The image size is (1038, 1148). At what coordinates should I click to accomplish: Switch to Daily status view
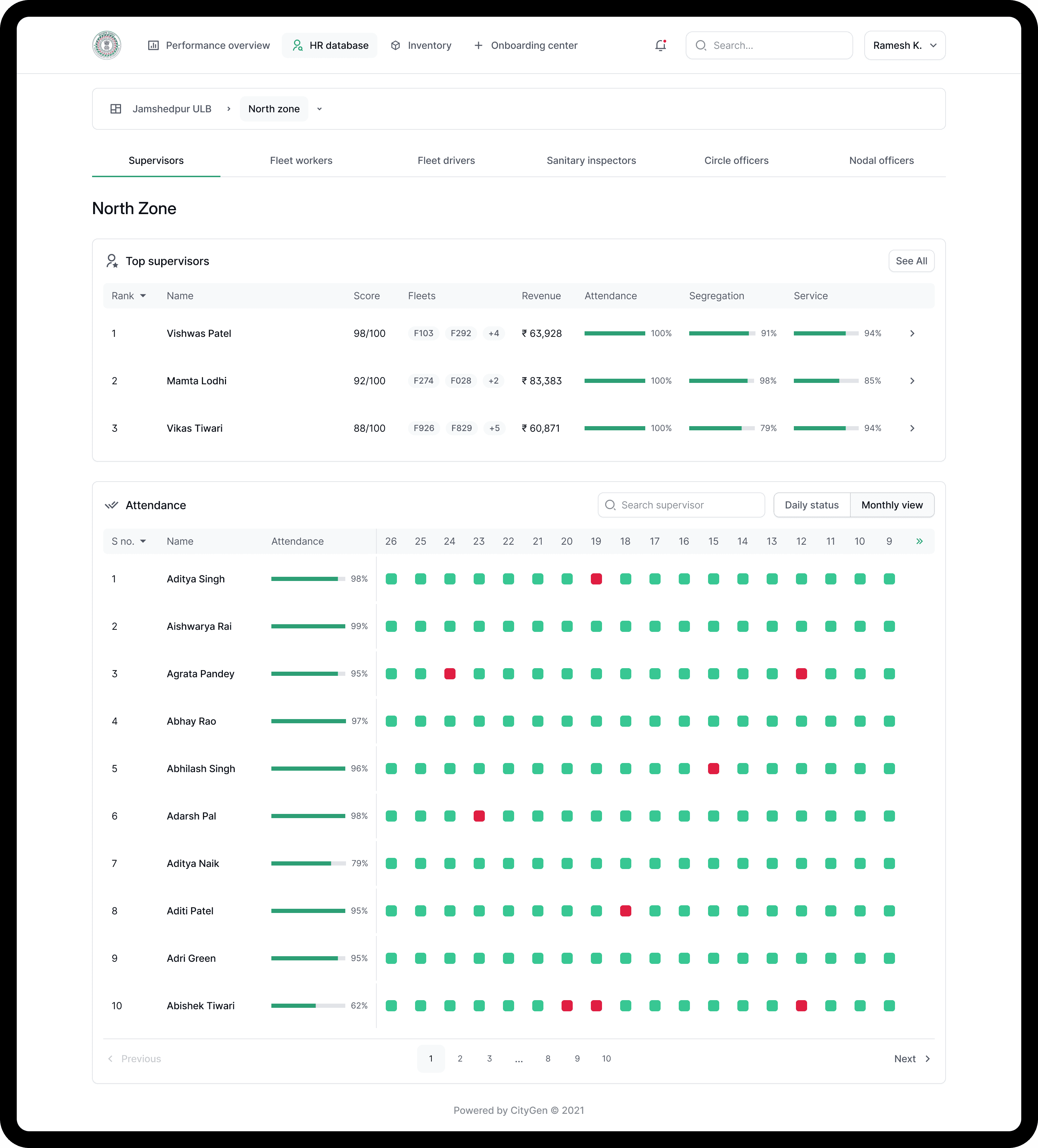tap(811, 505)
